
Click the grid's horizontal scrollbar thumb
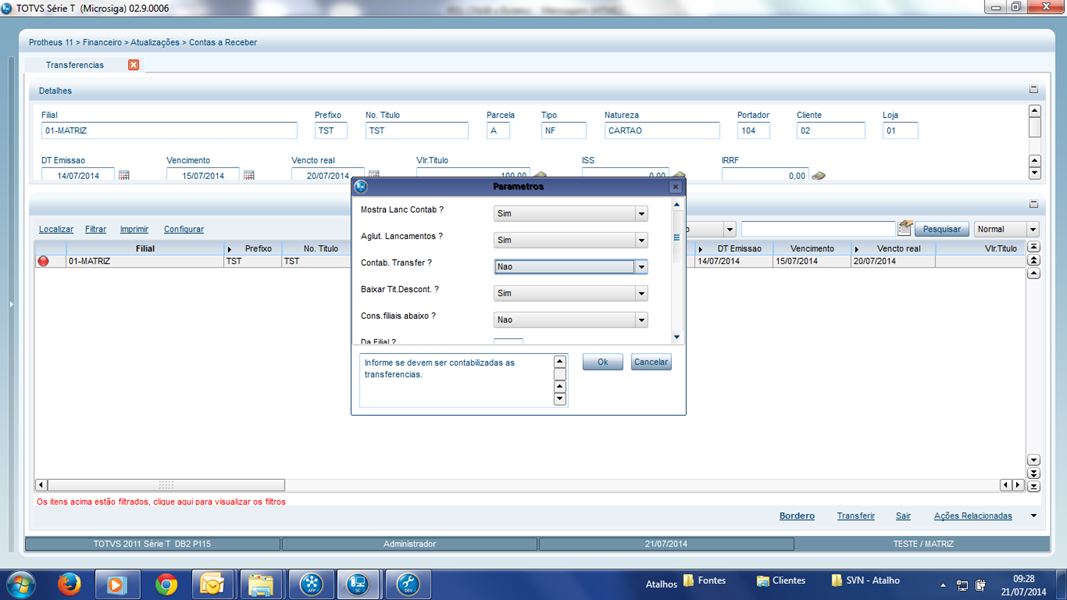(166, 485)
